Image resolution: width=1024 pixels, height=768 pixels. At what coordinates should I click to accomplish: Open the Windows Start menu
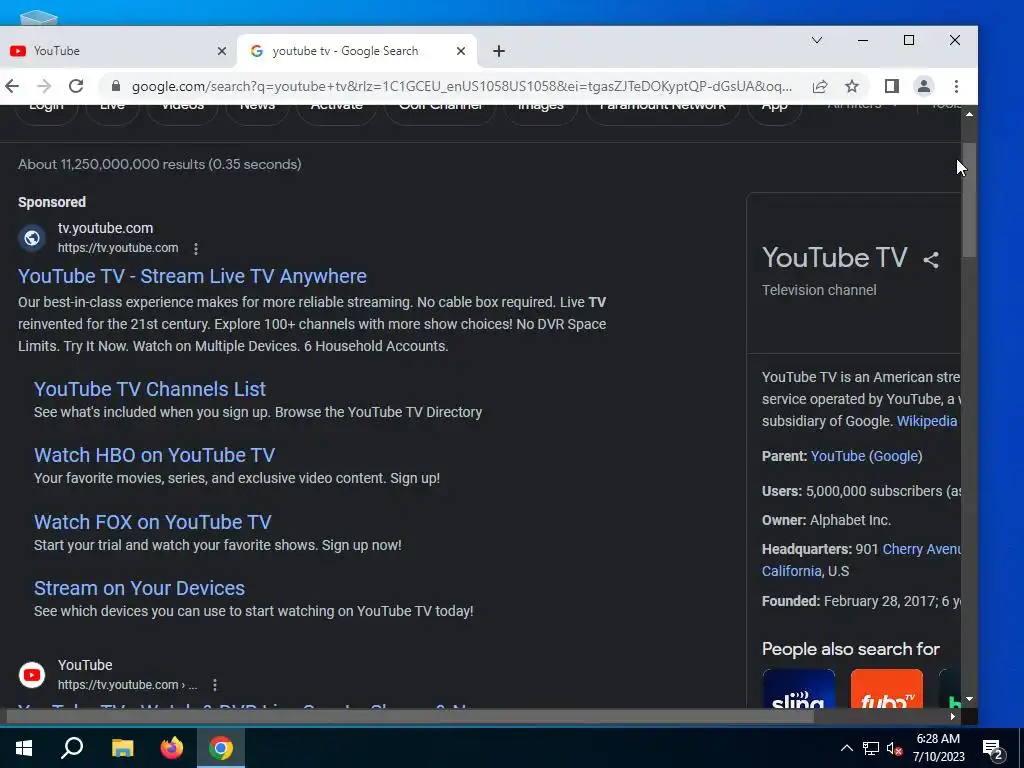[x=24, y=748]
